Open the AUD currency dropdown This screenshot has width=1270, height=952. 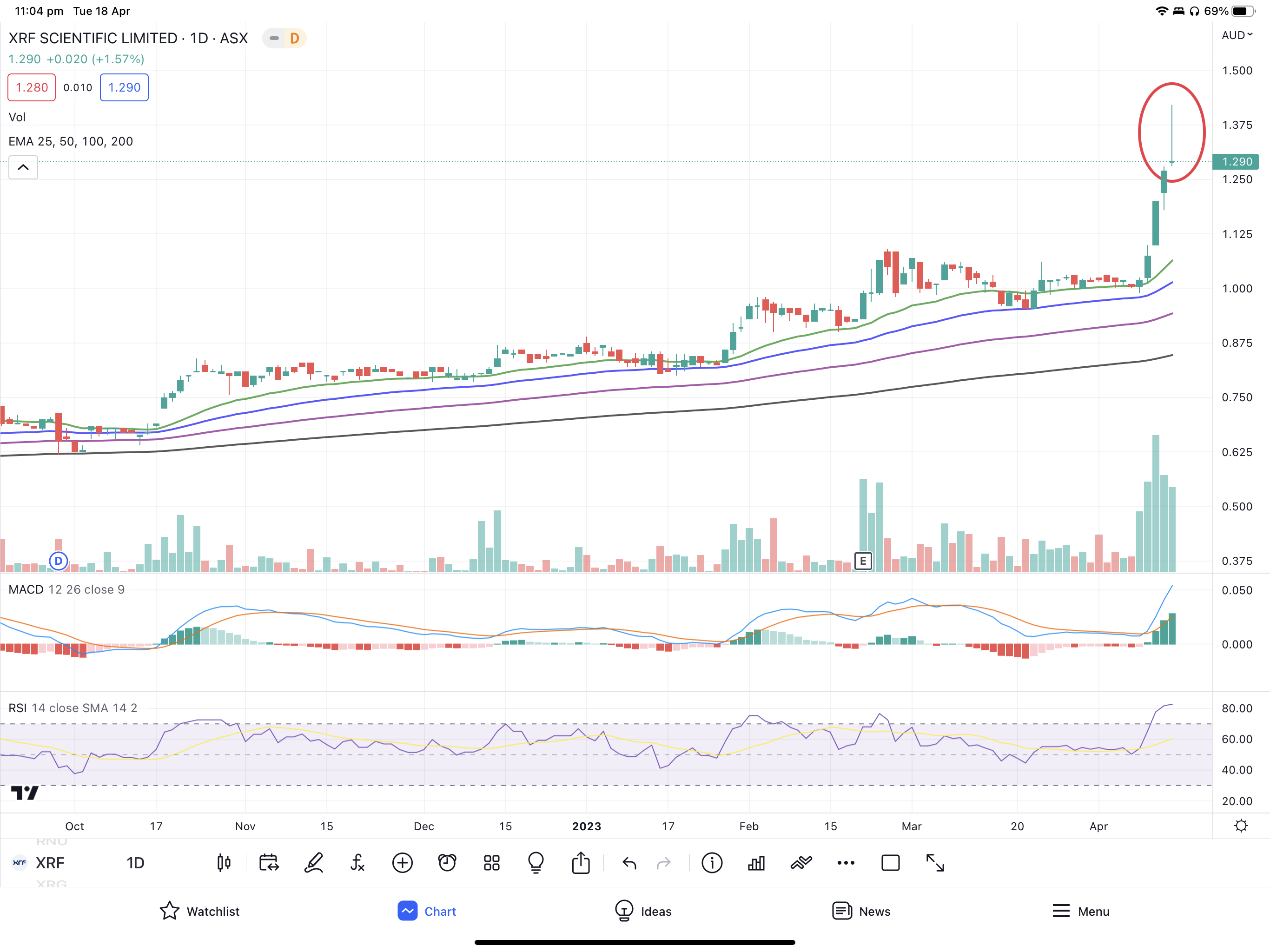point(1237,35)
